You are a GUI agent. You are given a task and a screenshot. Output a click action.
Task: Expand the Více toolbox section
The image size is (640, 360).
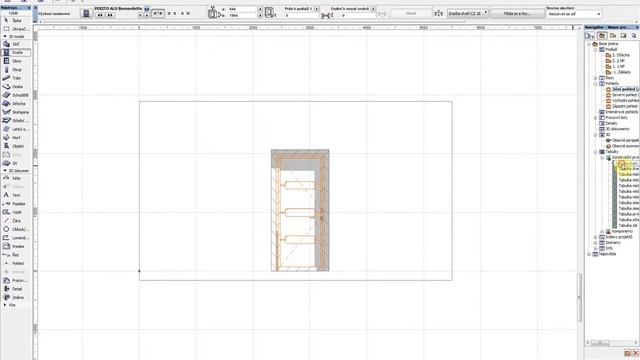pyautogui.click(x=5, y=305)
